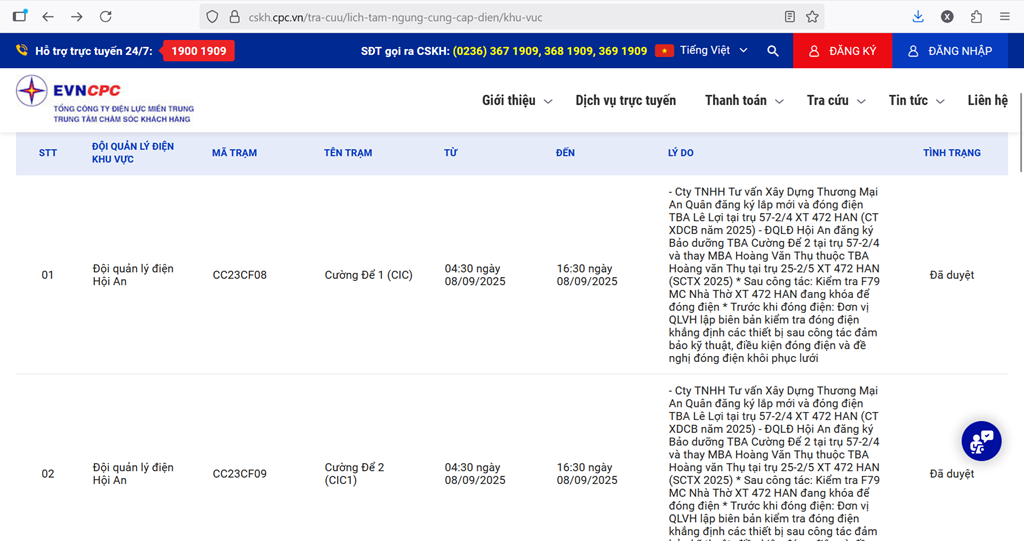Click the ĐĂNG KÝ button
Image resolution: width=1024 pixels, height=541 pixels.
[x=842, y=51]
